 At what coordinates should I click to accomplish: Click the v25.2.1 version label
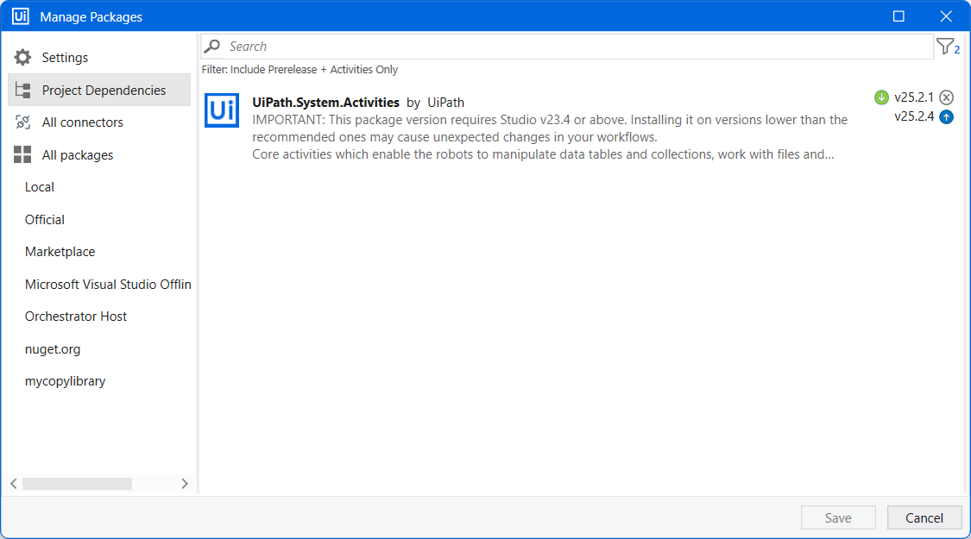tap(913, 97)
